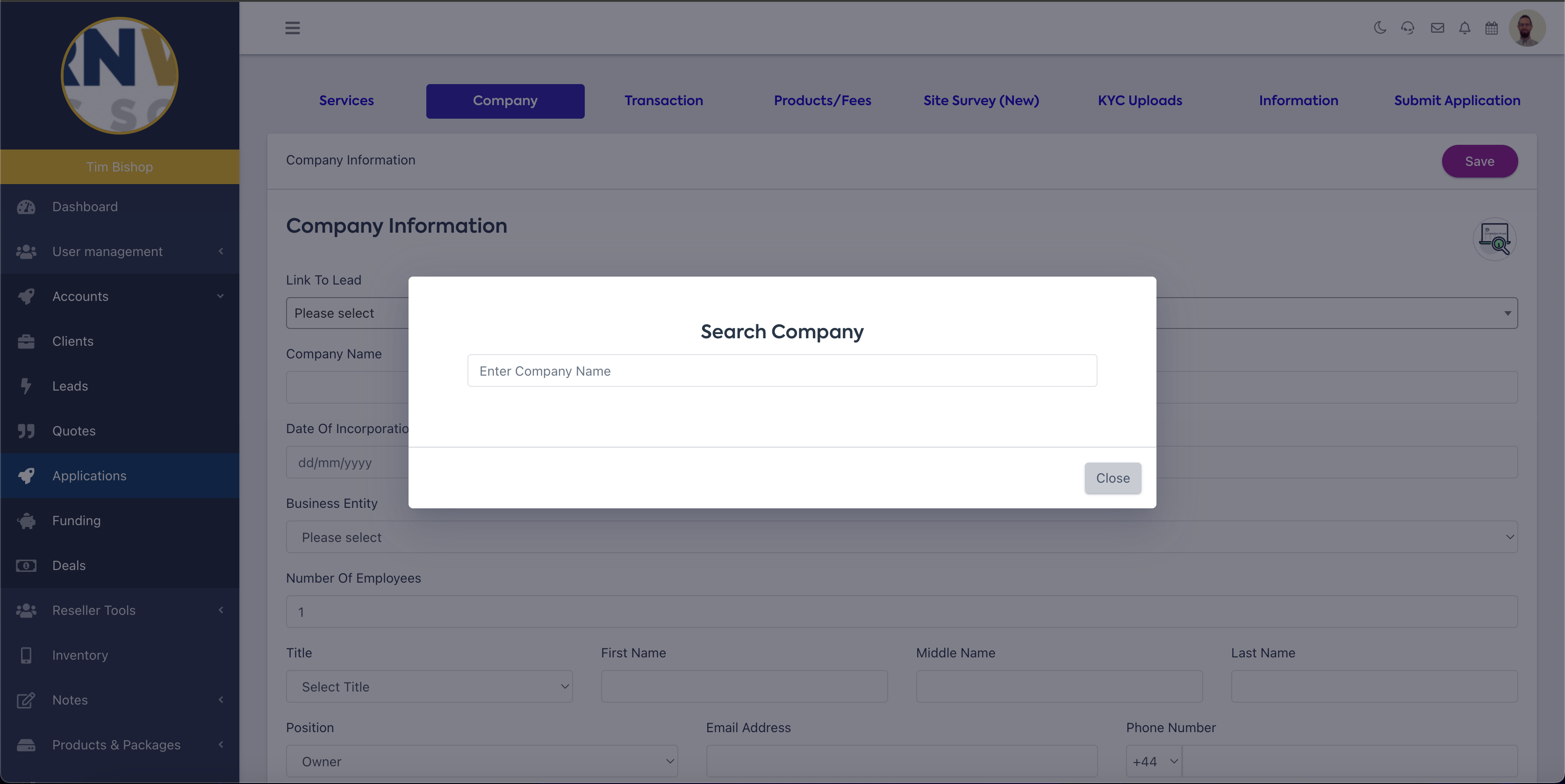Click the company search magnifier icon
The image size is (1565, 784).
1494,239
